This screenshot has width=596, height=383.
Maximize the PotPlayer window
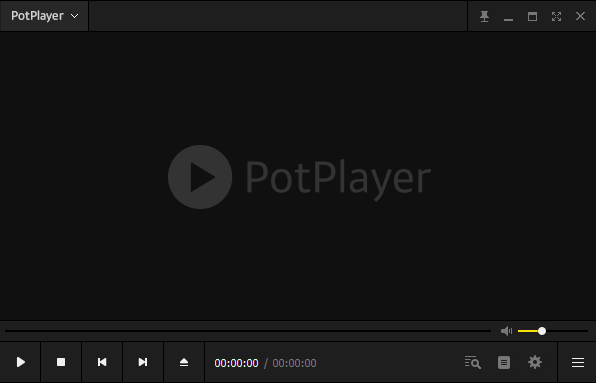point(532,16)
